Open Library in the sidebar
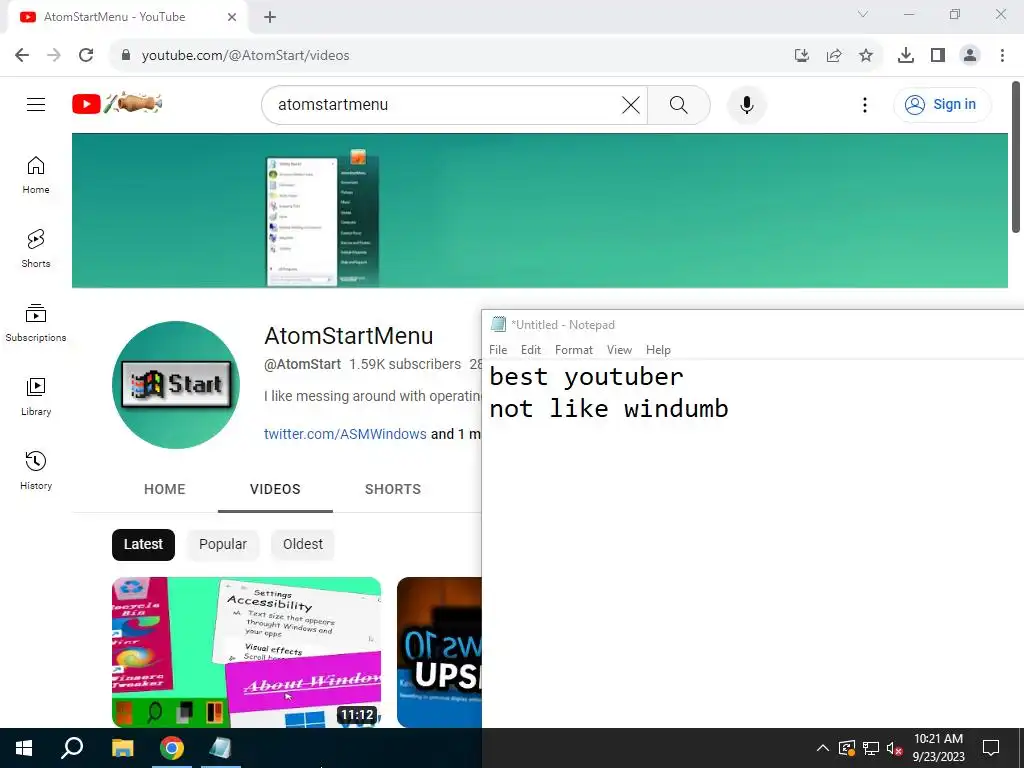Viewport: 1024px width, 768px height. (x=36, y=396)
